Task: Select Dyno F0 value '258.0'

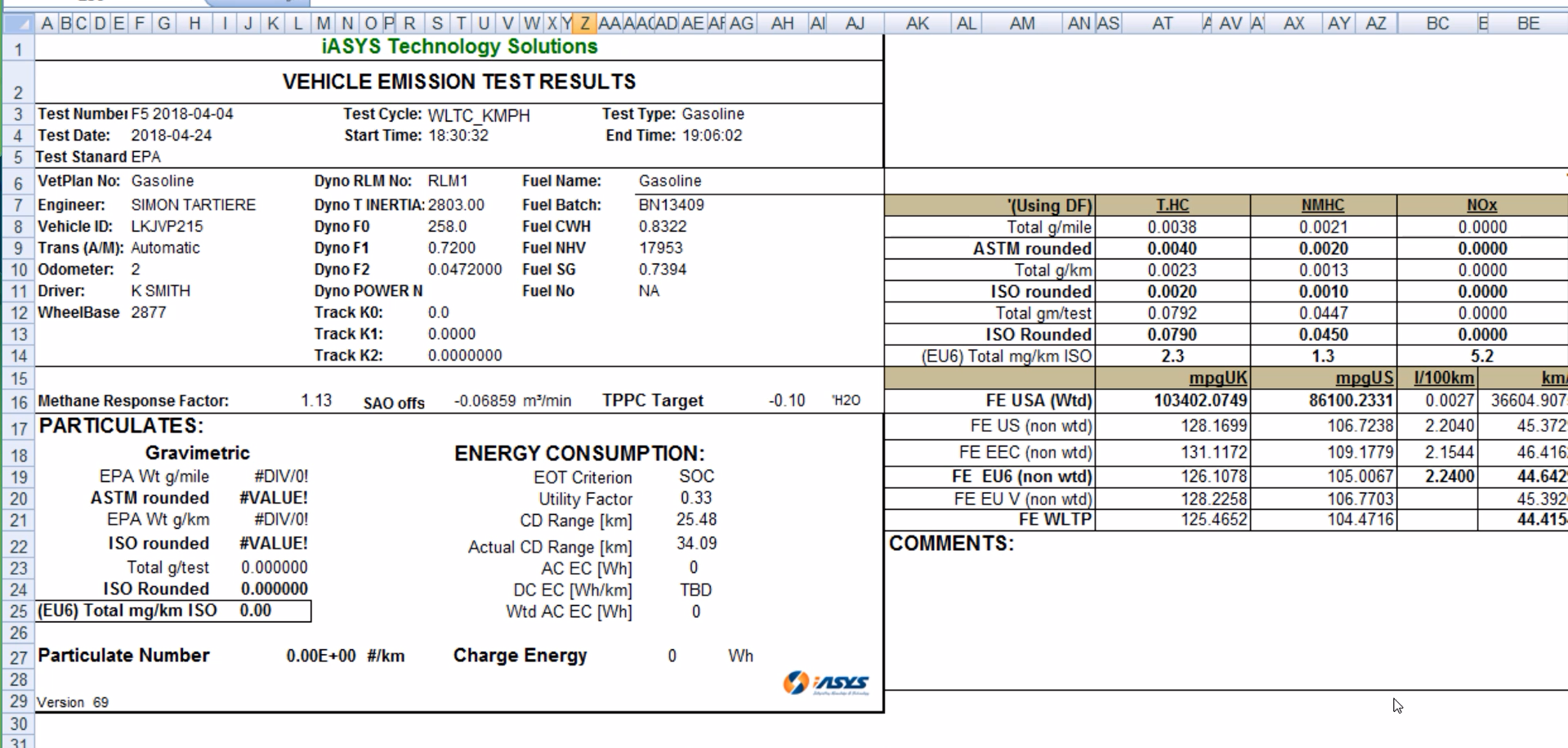Action: click(x=447, y=226)
